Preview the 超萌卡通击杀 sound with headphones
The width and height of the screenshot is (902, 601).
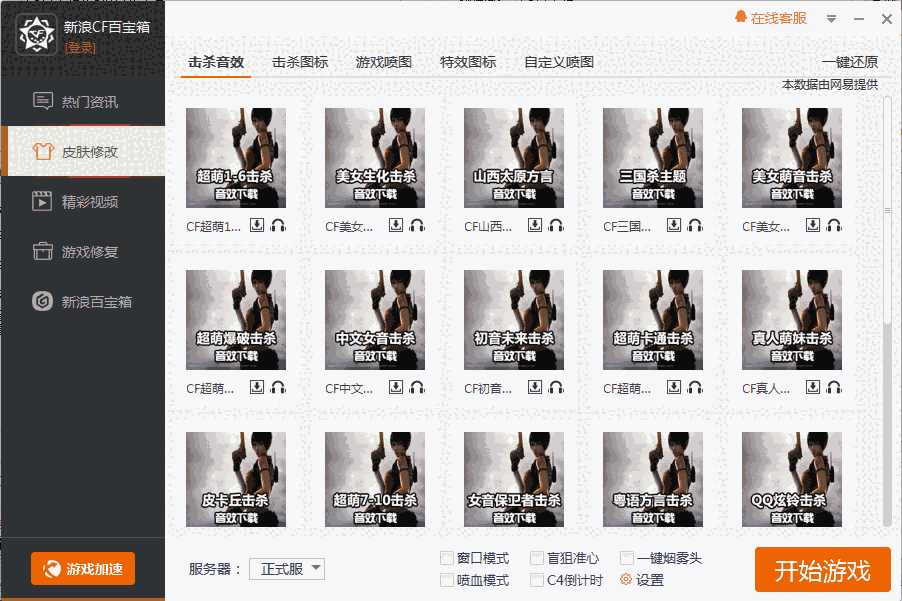695,387
